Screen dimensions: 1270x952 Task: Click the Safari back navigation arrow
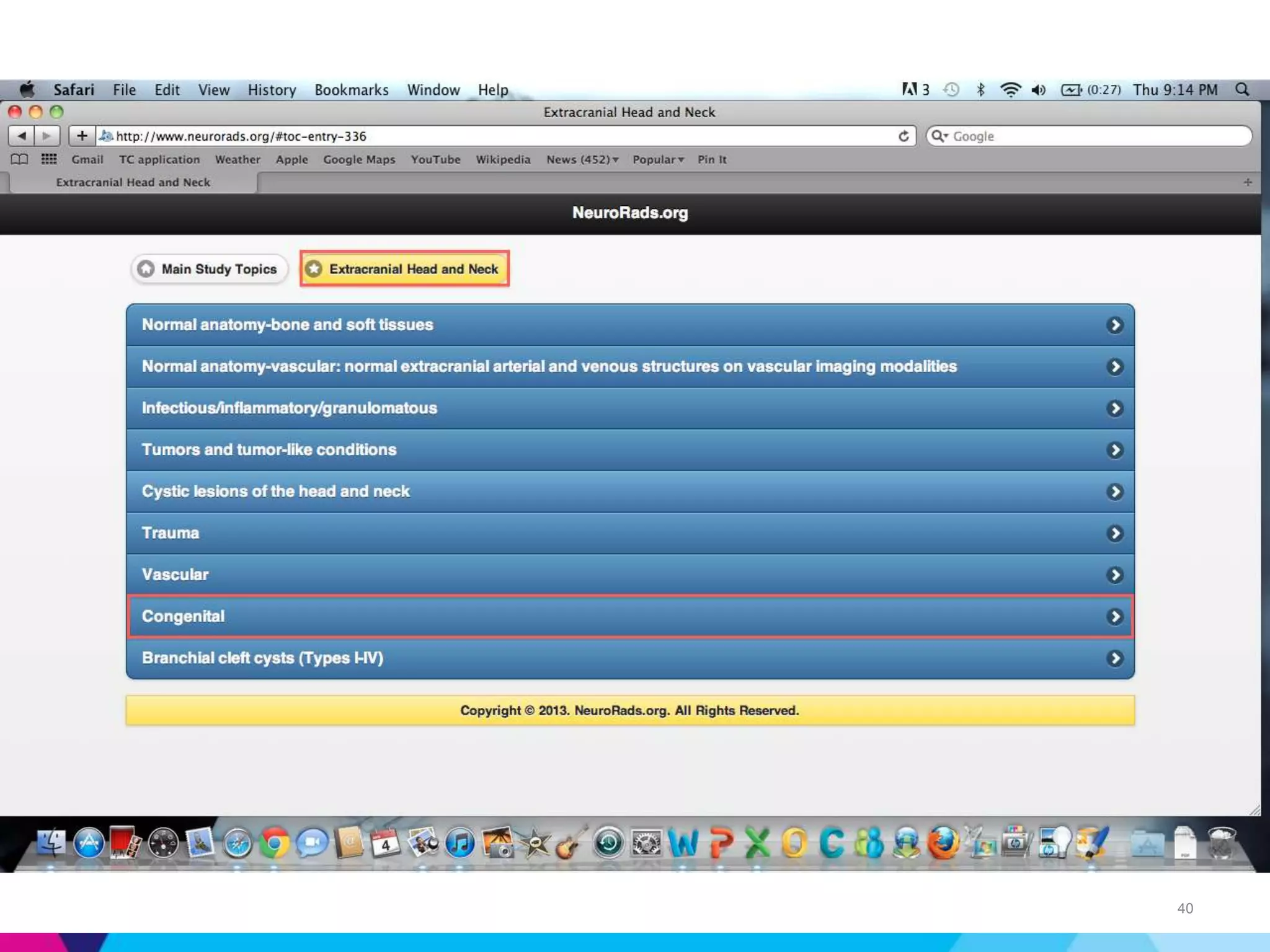(x=22, y=136)
